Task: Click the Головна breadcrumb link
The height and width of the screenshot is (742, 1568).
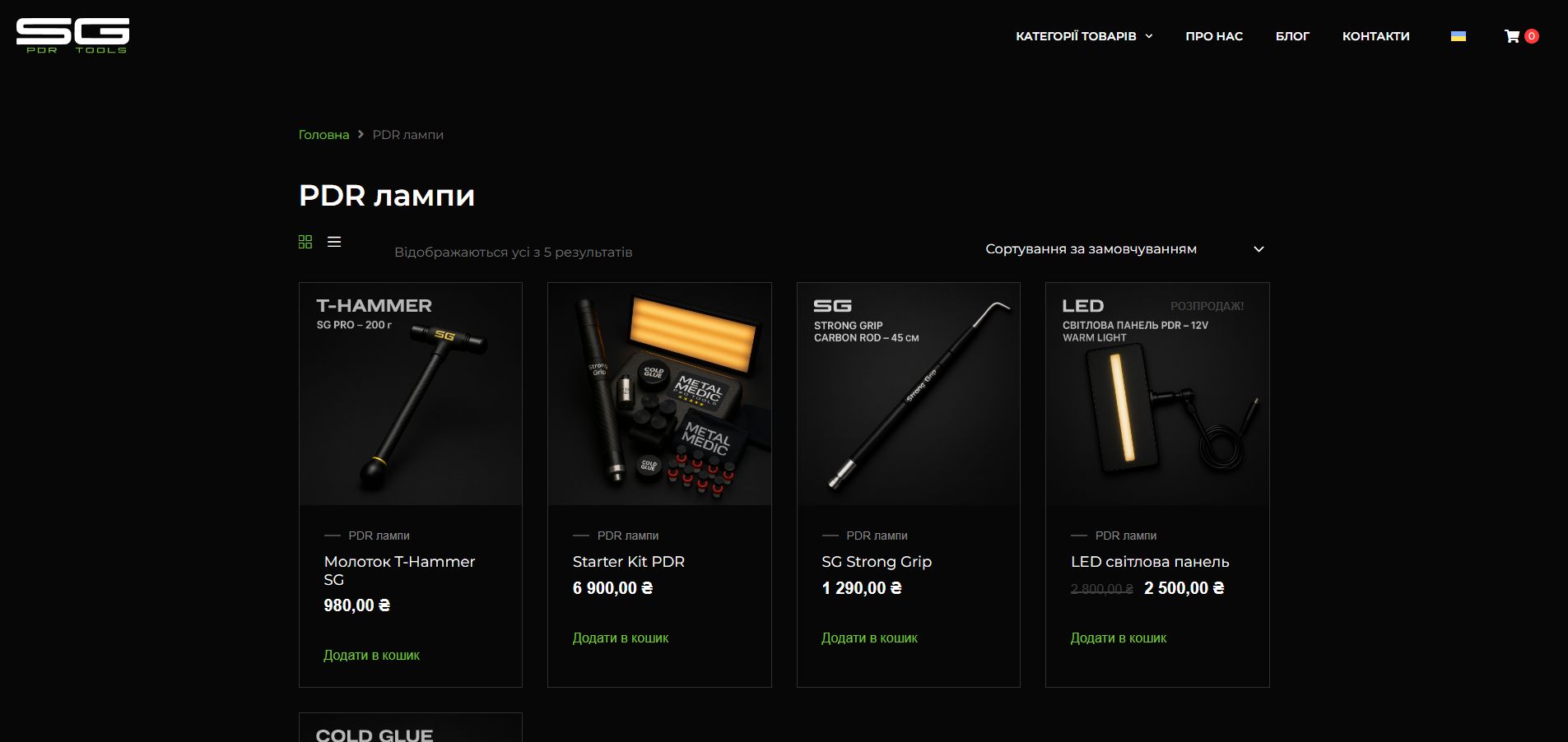Action: 323,135
